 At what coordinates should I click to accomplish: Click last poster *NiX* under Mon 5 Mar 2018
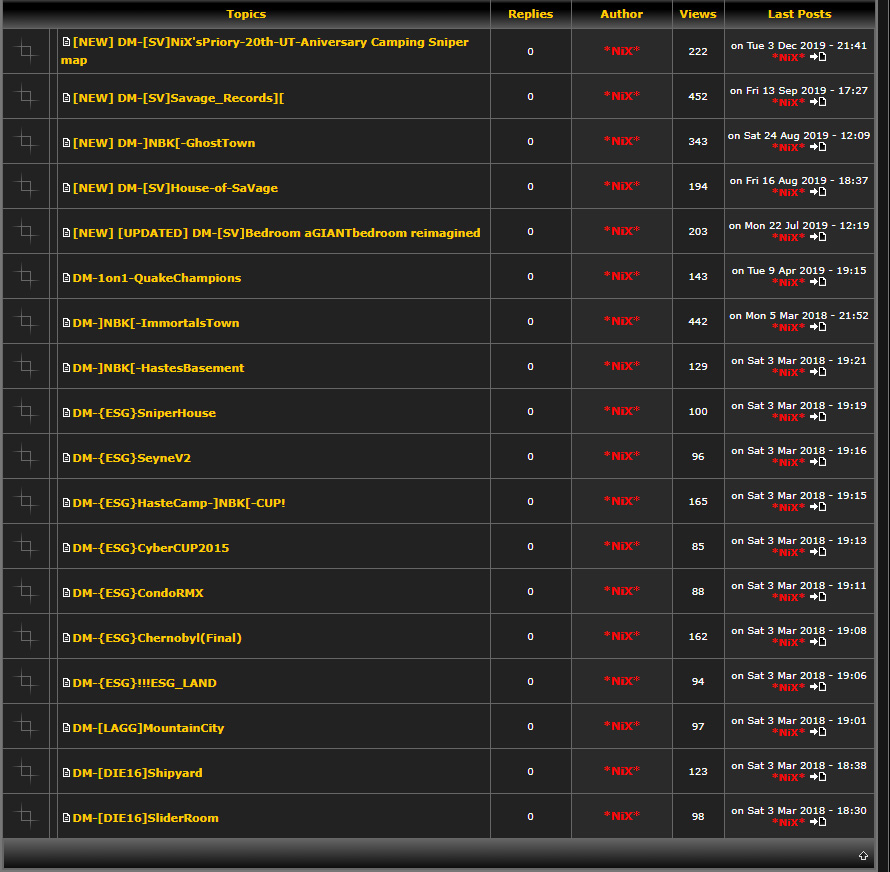[x=788, y=328]
